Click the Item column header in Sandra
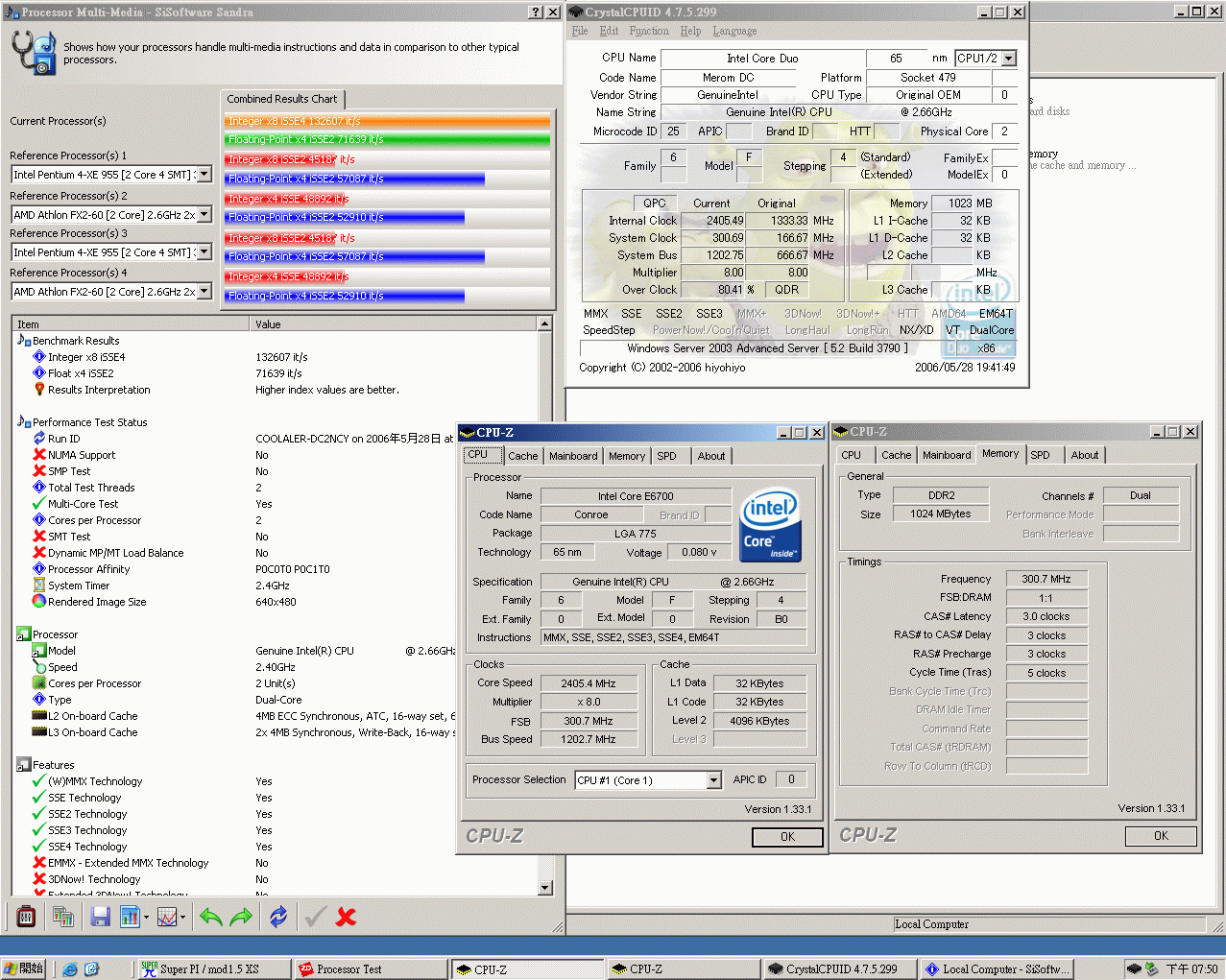The height and width of the screenshot is (980, 1226). 132,324
